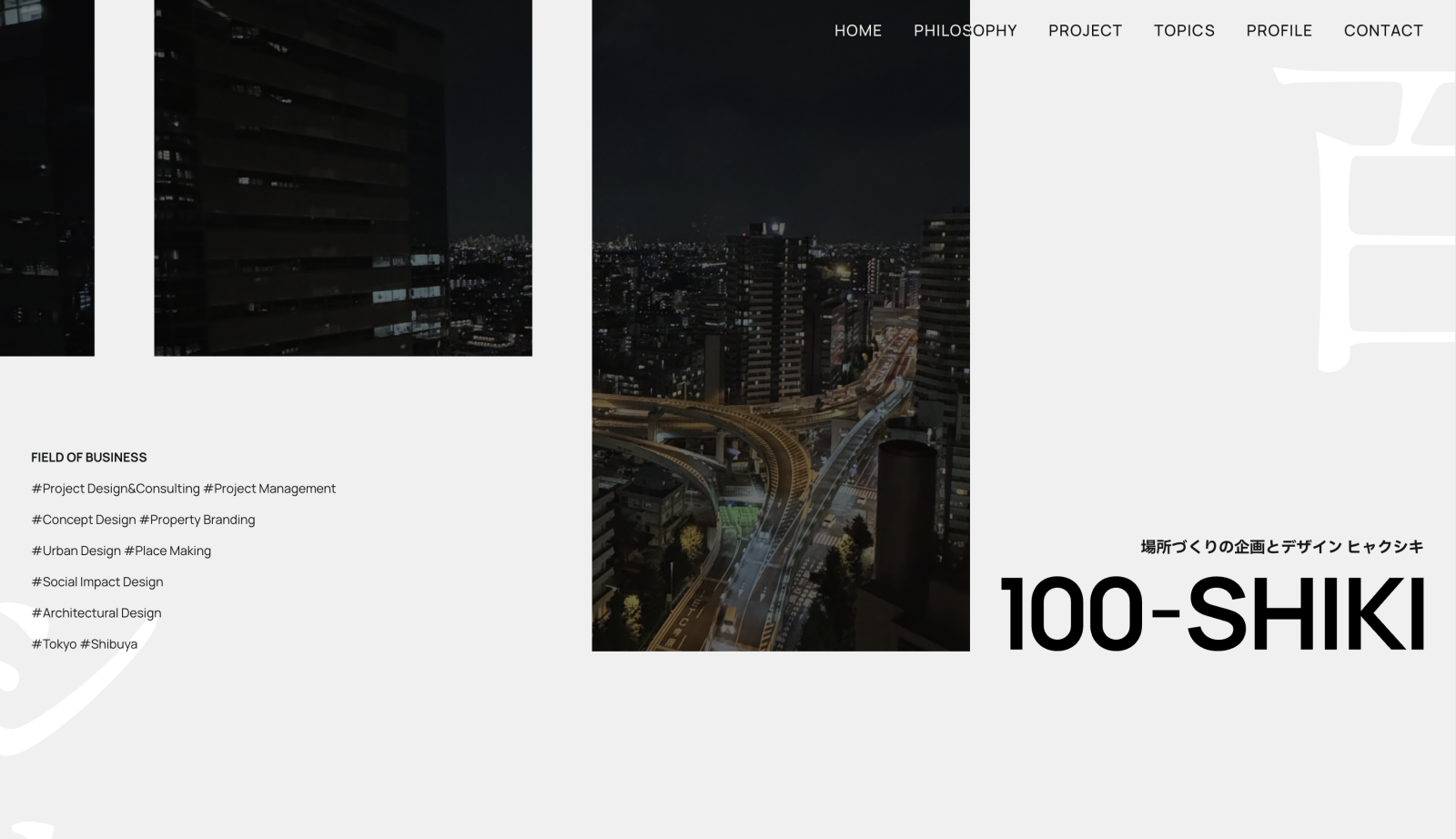
Task: Select the #Concept Design tag
Action: [x=84, y=520]
